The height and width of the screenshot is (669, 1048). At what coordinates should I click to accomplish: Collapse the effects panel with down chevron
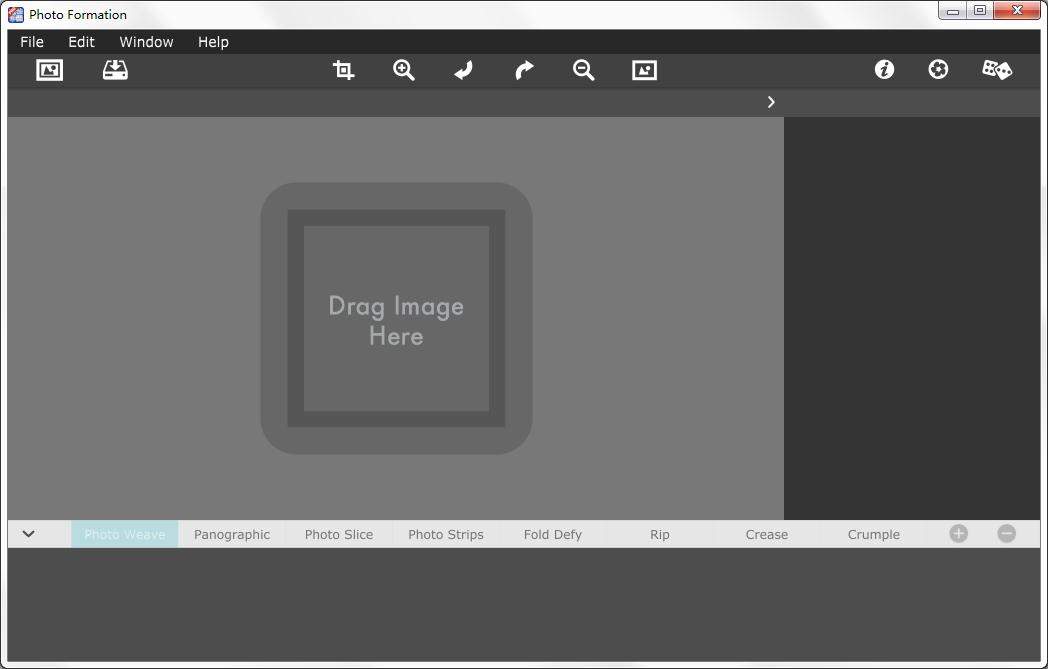click(29, 534)
